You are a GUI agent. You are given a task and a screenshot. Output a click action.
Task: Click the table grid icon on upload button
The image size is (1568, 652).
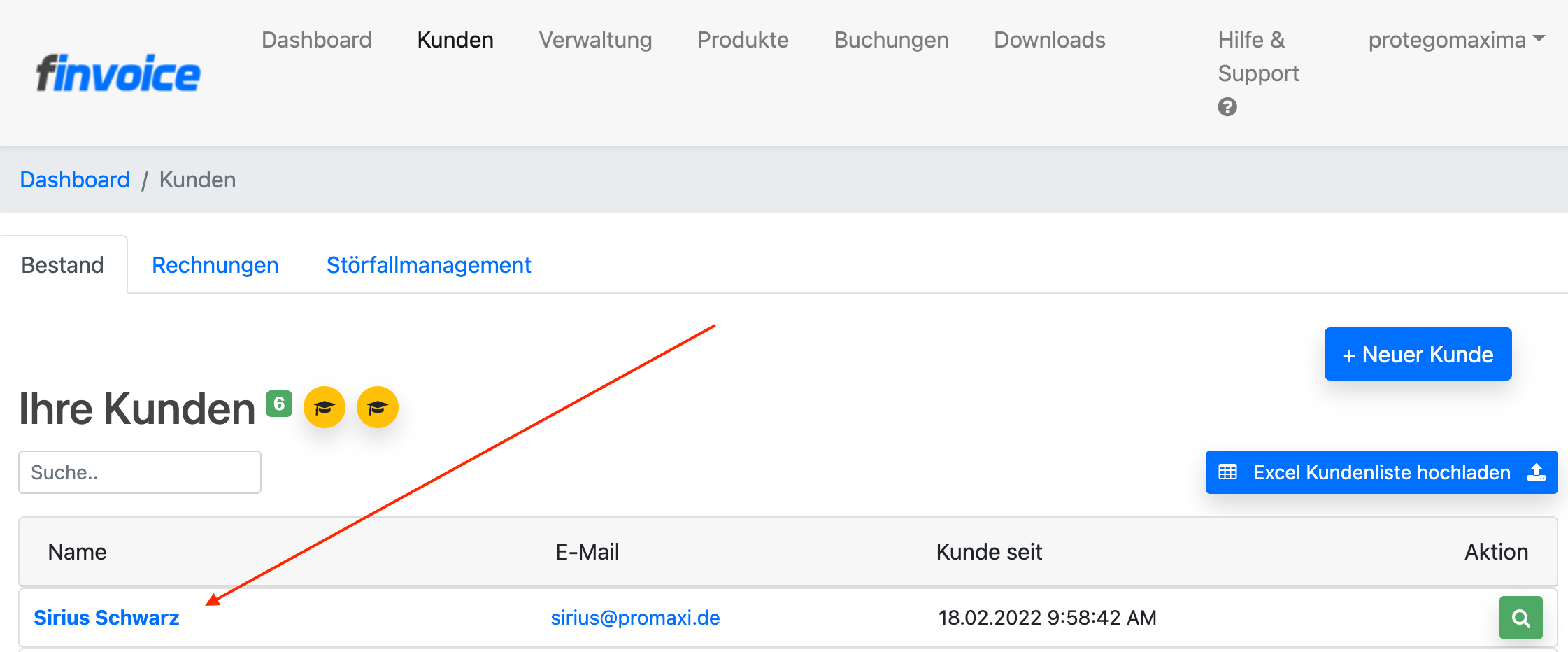point(1229,472)
